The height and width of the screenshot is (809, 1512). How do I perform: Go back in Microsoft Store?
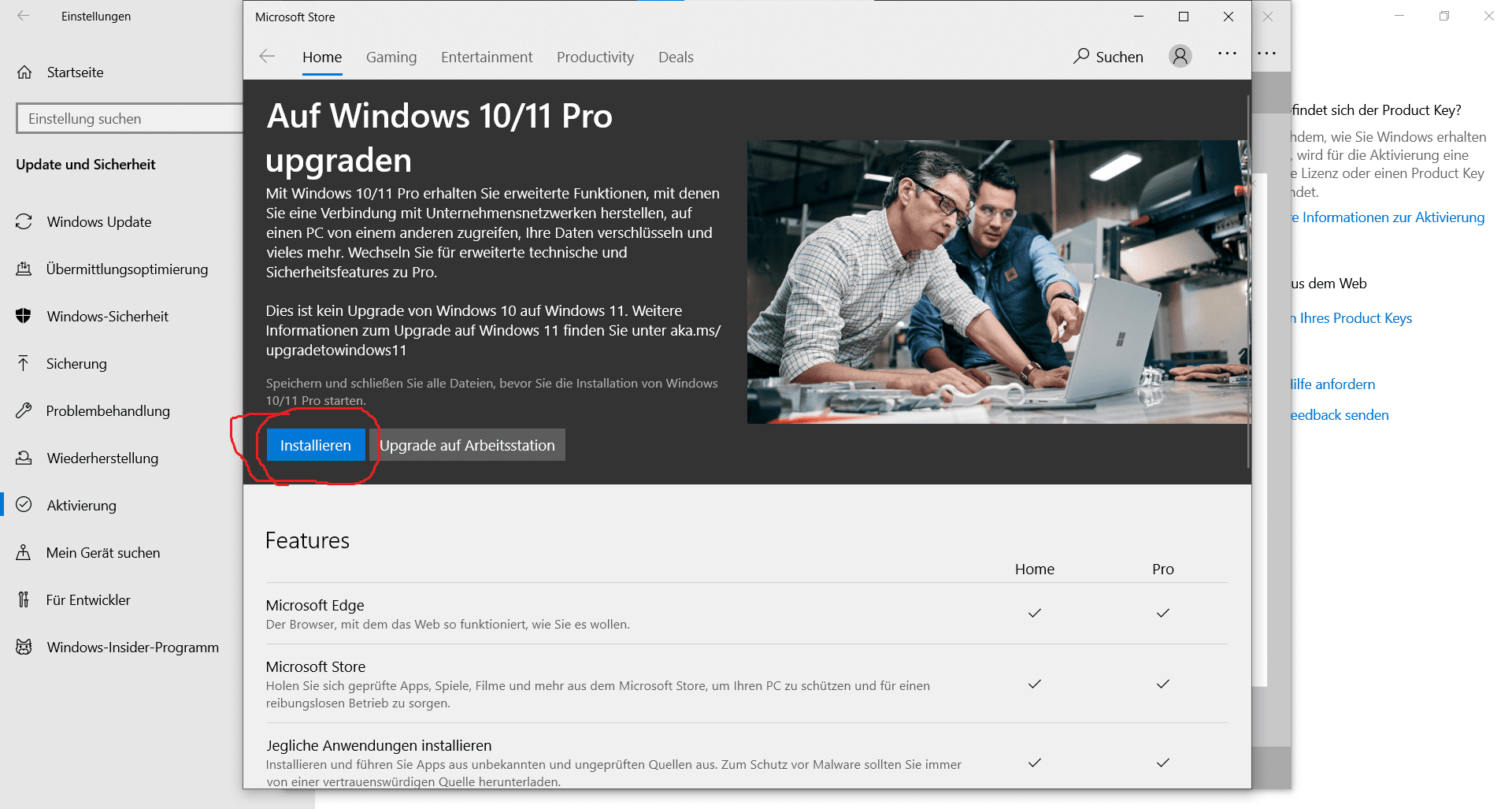[x=267, y=57]
